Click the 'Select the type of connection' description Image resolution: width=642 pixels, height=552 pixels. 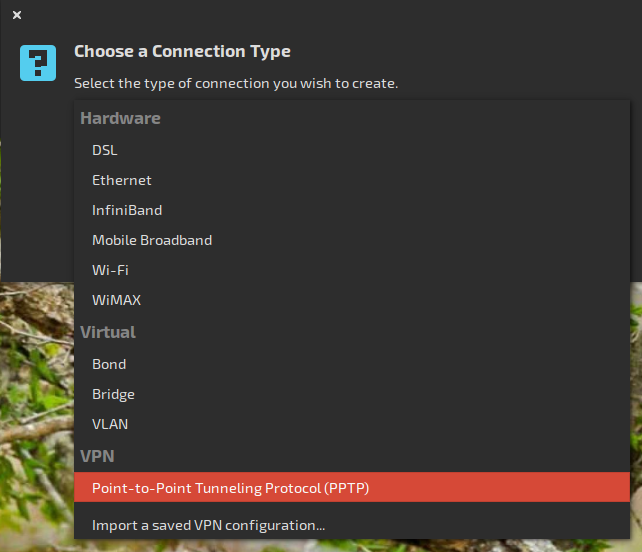click(x=236, y=83)
